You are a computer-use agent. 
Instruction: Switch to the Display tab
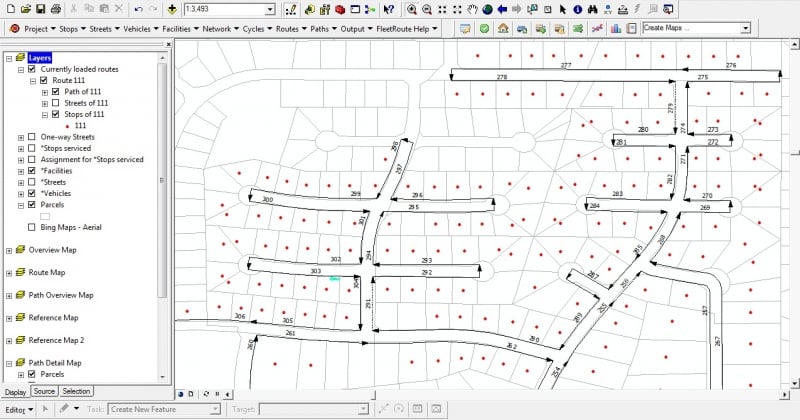[15, 392]
